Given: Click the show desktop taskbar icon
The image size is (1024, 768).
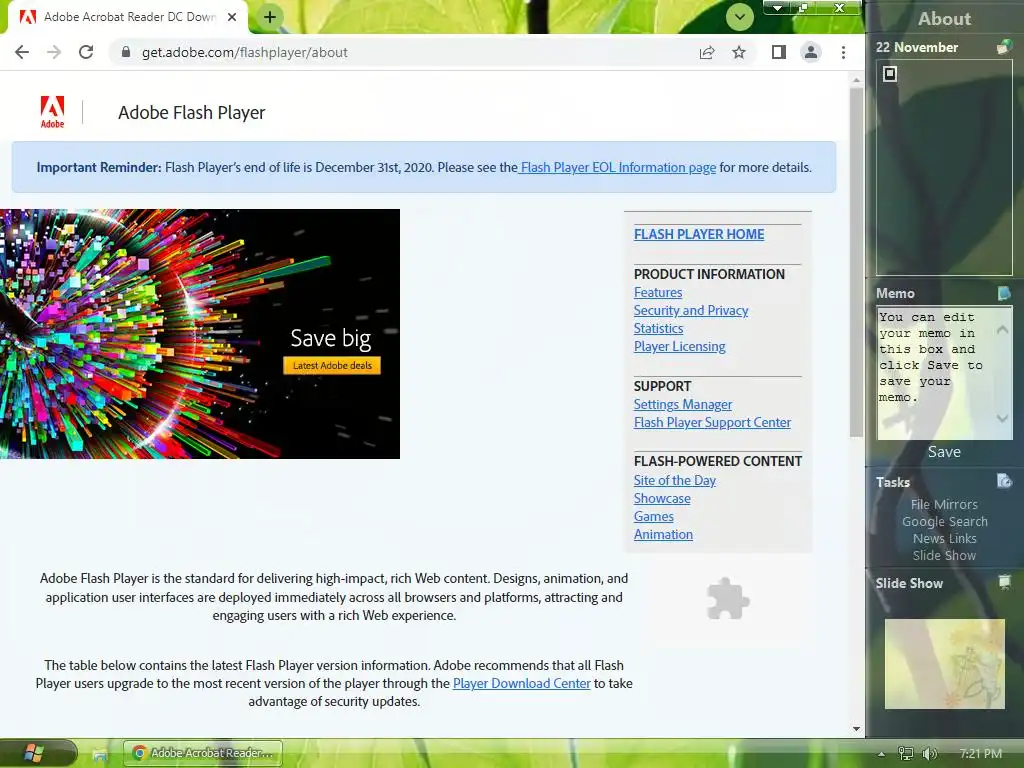Looking at the screenshot, I should (100, 755).
